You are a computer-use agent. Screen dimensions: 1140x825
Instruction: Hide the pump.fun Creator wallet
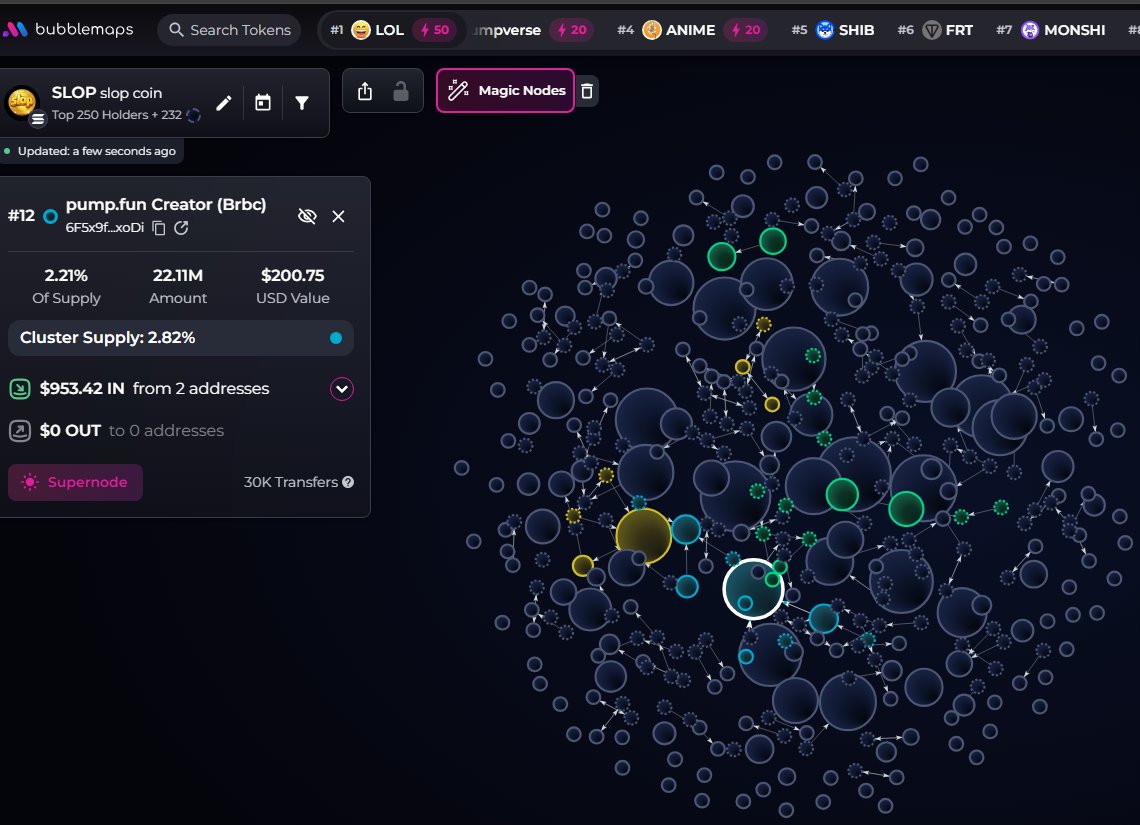pos(307,216)
